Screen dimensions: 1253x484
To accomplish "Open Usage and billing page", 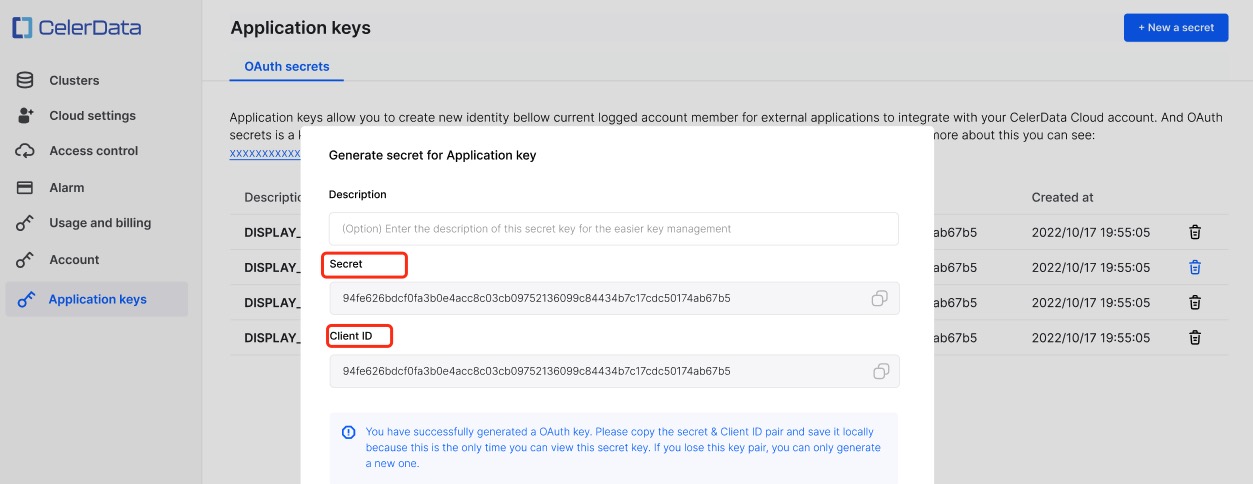I will [x=99, y=223].
